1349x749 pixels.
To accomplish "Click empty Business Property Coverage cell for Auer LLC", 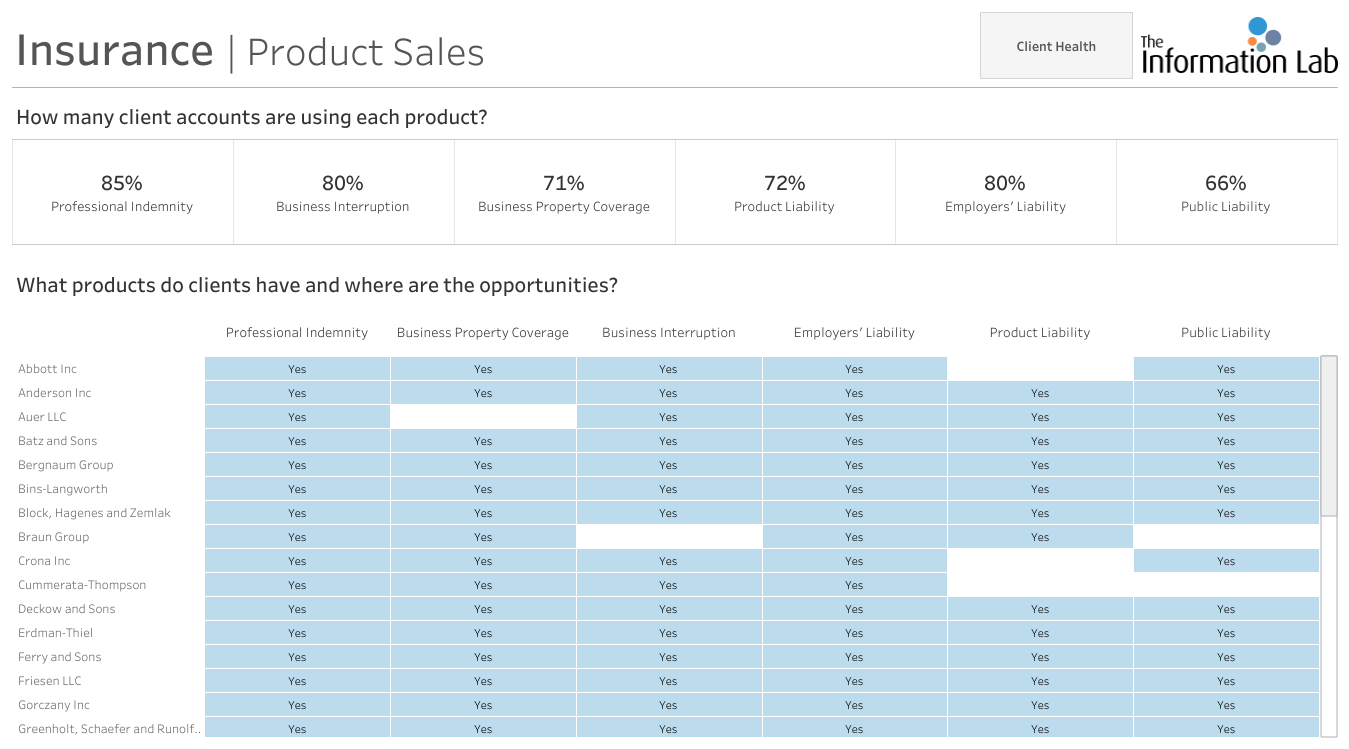I will [483, 417].
